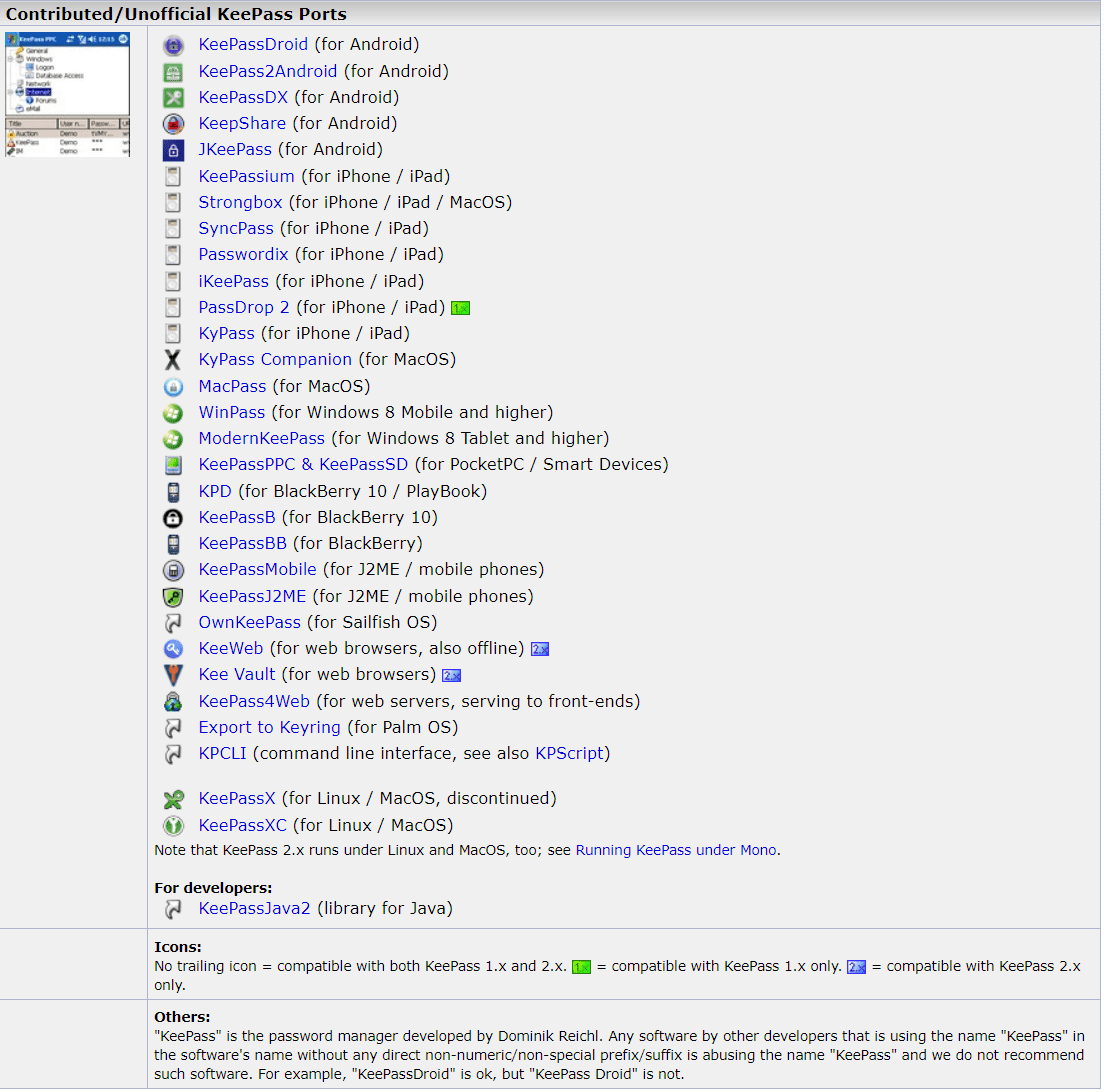Follow the KeePassDX link
This screenshot has width=1104, height=1092.
243,97
